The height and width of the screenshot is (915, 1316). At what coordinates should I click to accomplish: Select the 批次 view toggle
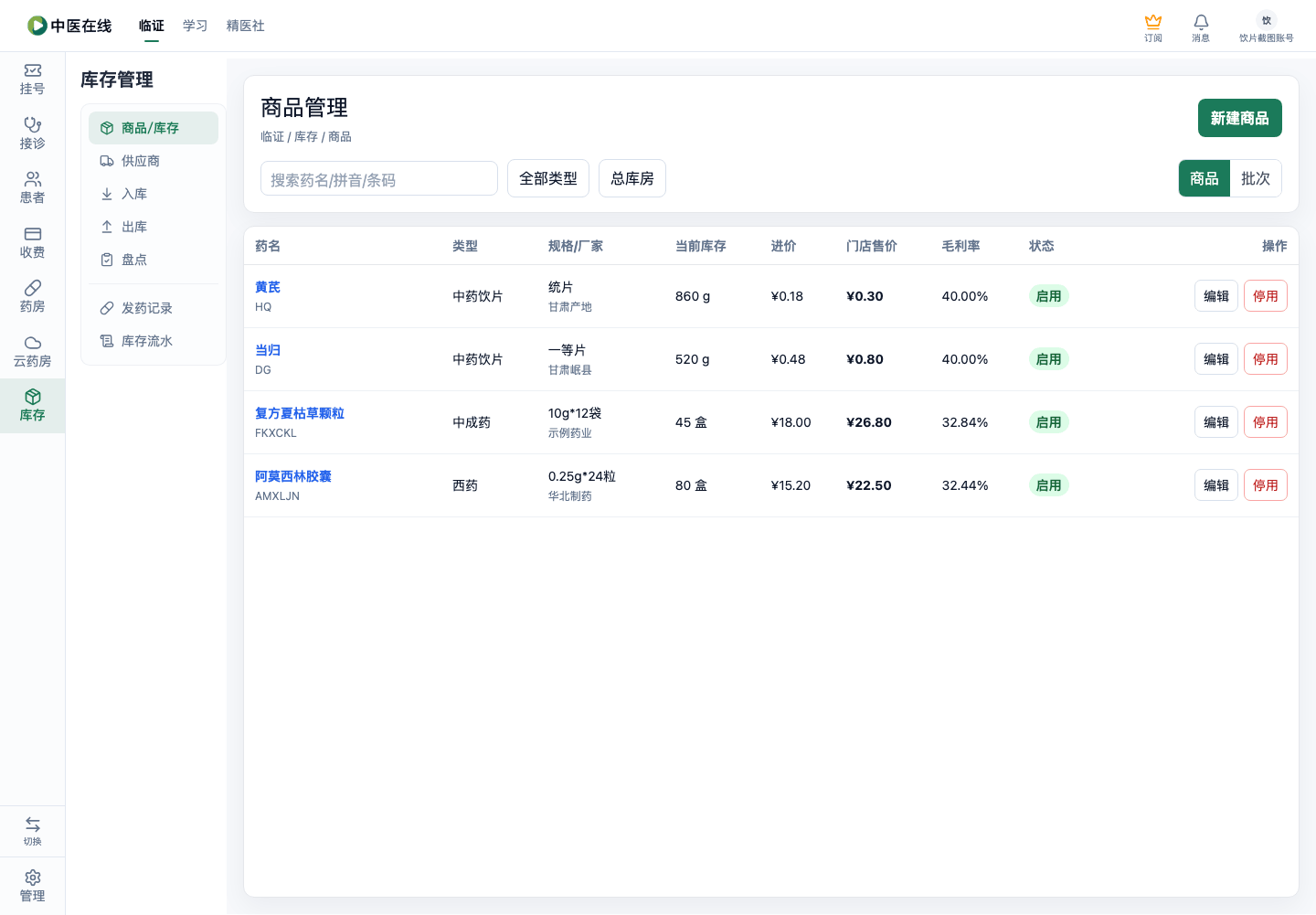tap(1256, 178)
